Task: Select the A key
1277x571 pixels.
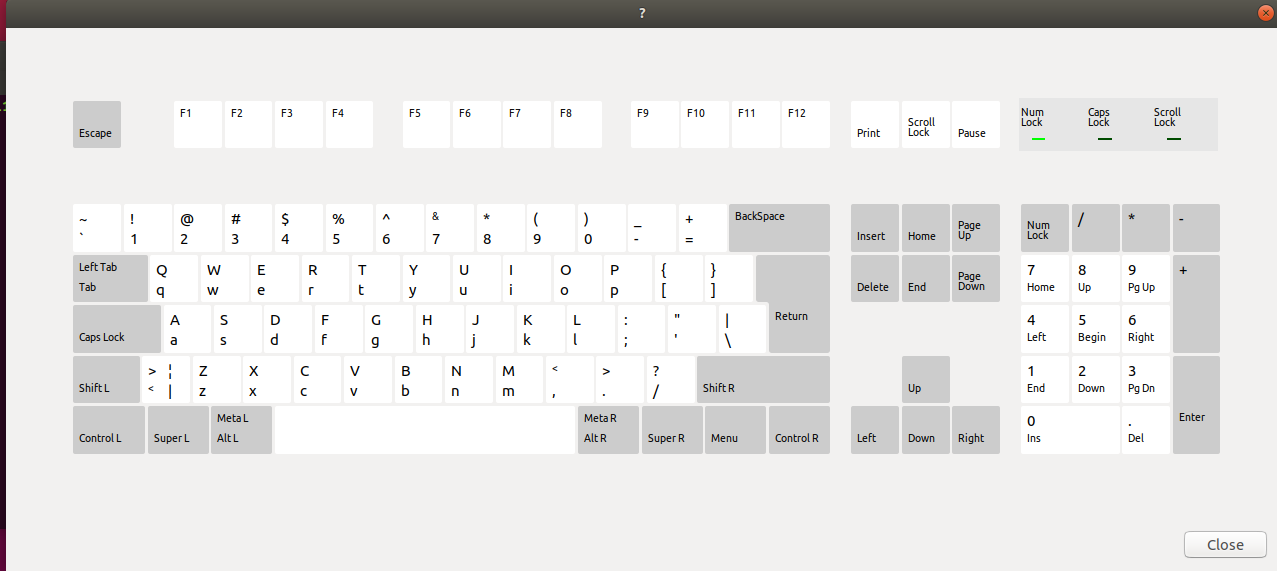Action: click(188, 329)
